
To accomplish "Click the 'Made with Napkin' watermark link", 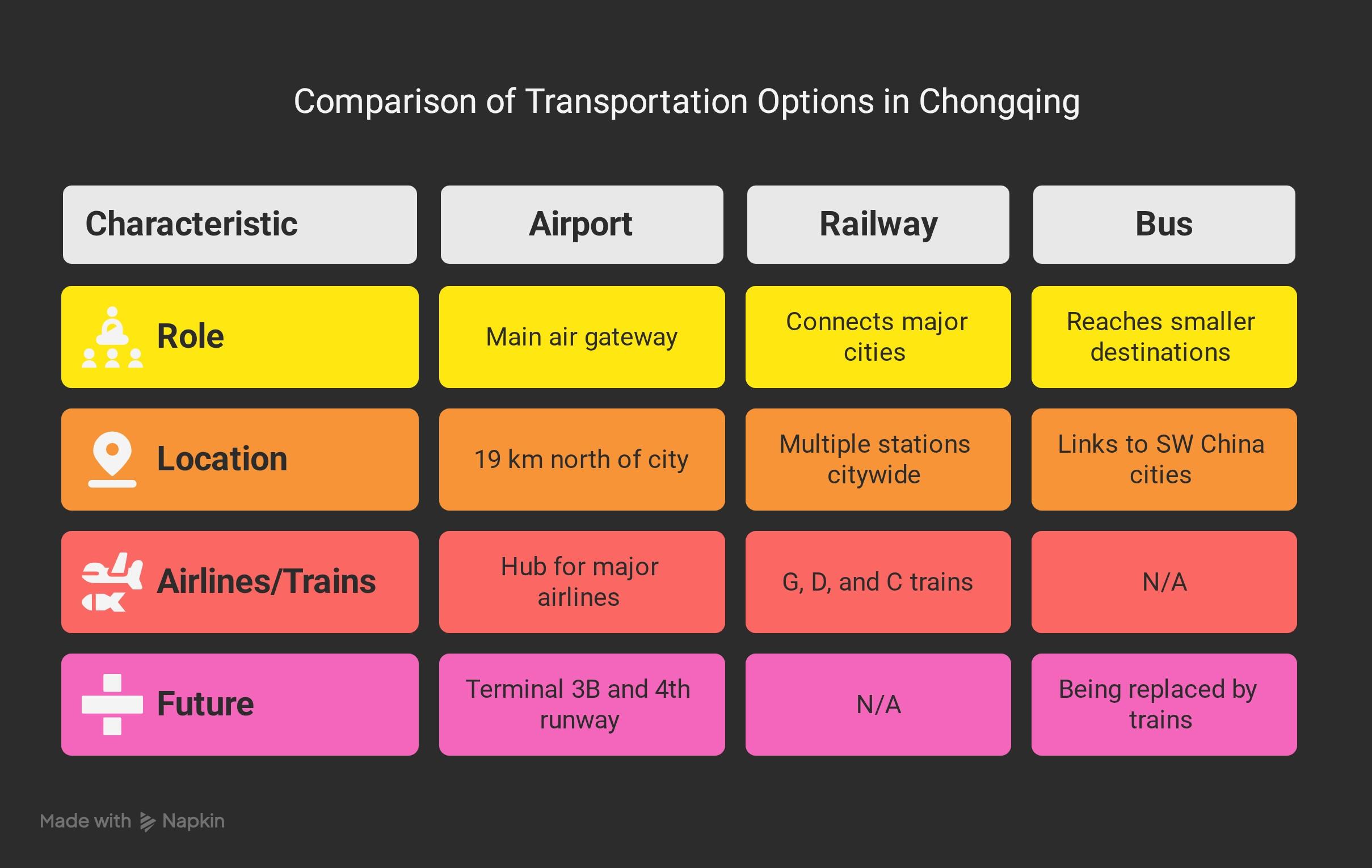I will [x=132, y=821].
